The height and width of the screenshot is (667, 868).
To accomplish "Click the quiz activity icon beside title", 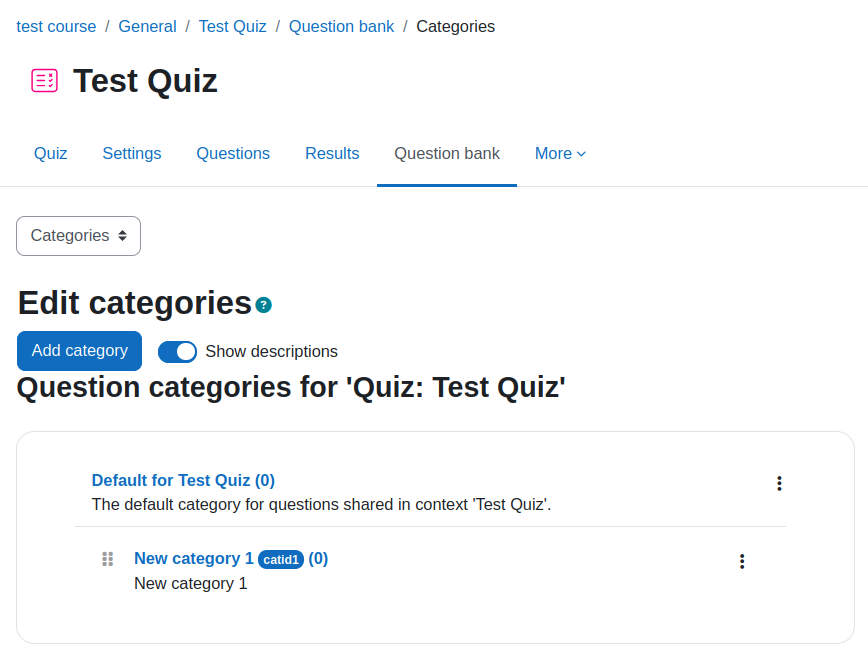I will pos(44,81).
